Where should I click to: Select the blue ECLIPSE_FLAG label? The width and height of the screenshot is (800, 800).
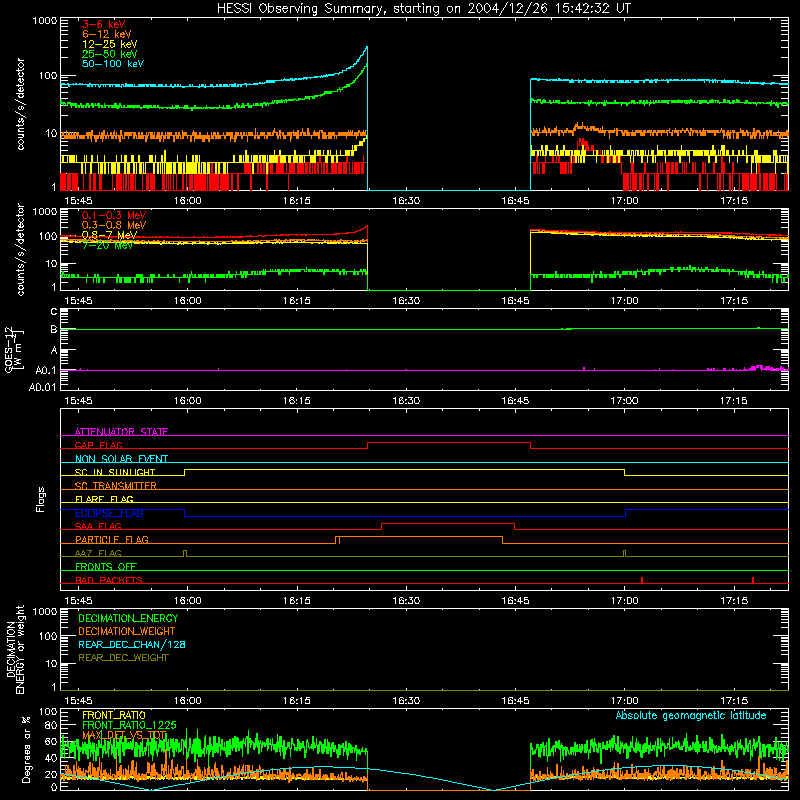pyautogui.click(x=109, y=513)
